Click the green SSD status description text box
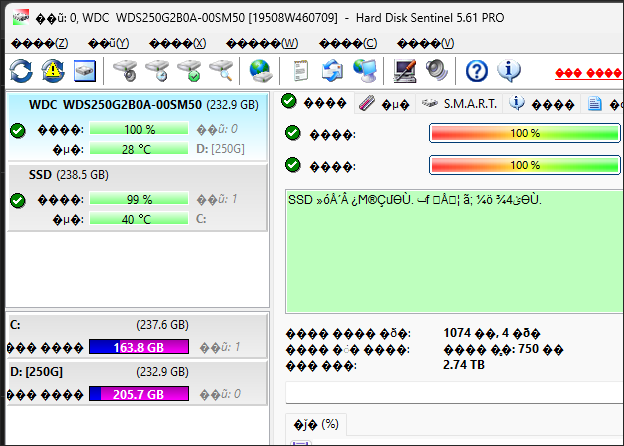 454,251
